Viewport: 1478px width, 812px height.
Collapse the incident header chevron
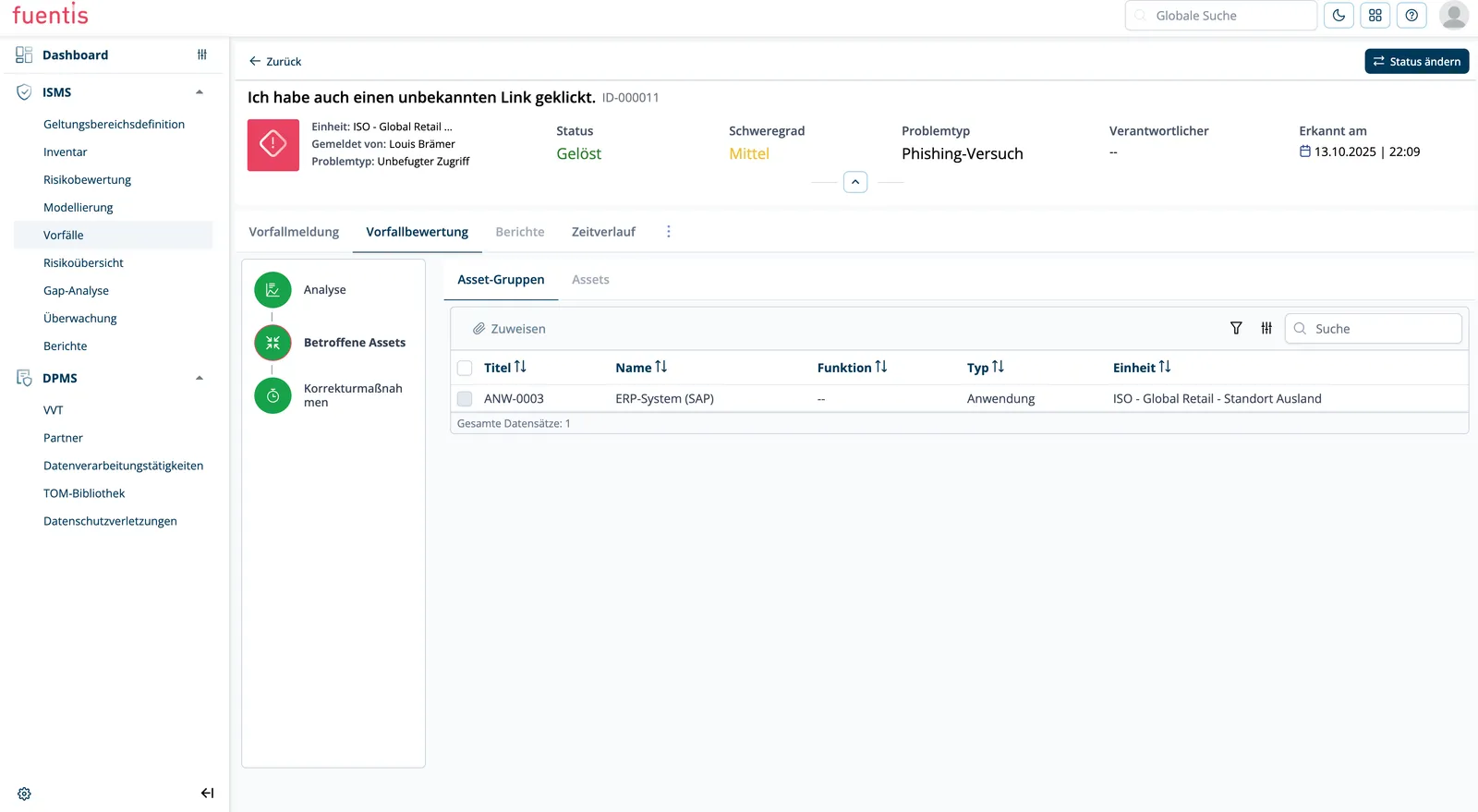(855, 182)
